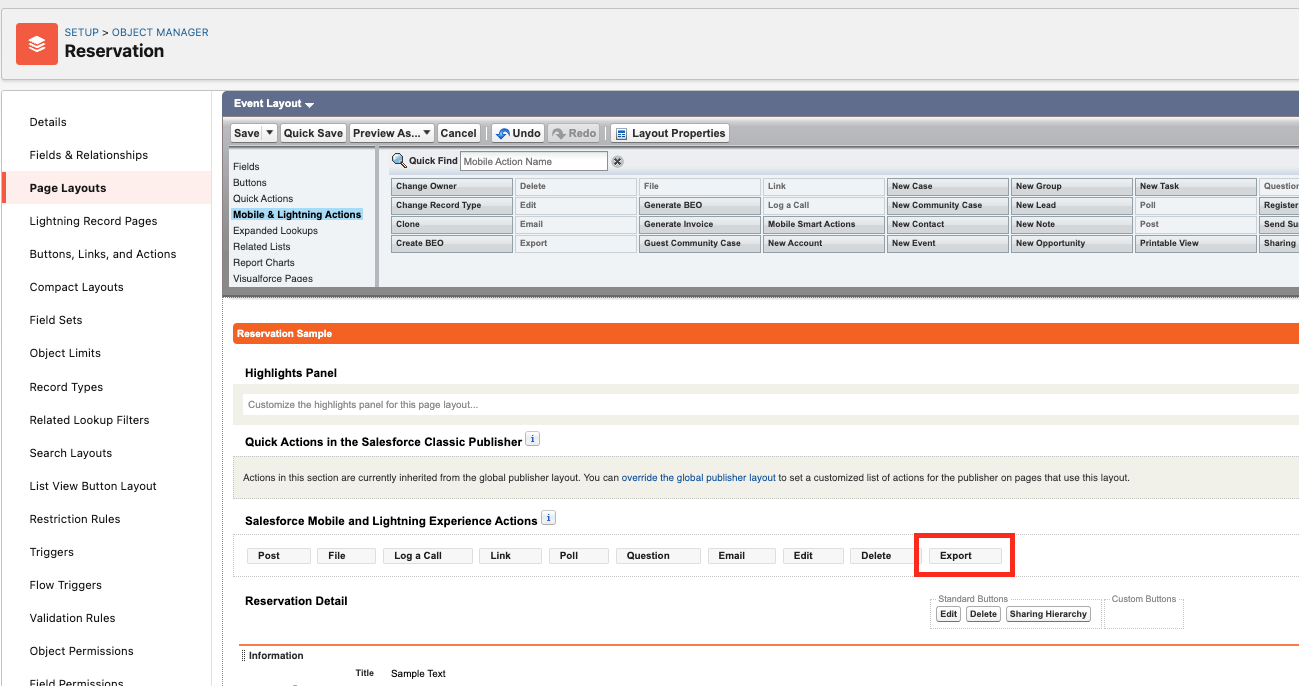Clear the Quick Find field with the x icon
The height and width of the screenshot is (686, 1299).
(618, 160)
